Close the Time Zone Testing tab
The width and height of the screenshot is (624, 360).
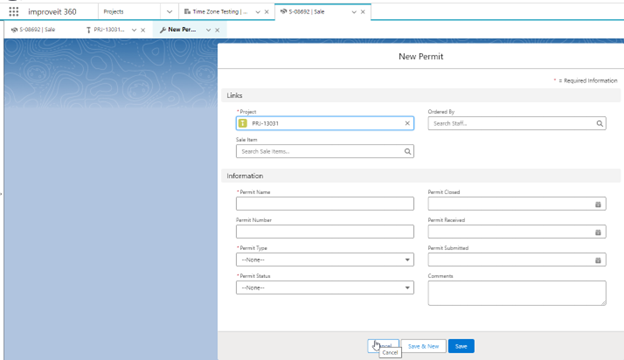click(267, 12)
